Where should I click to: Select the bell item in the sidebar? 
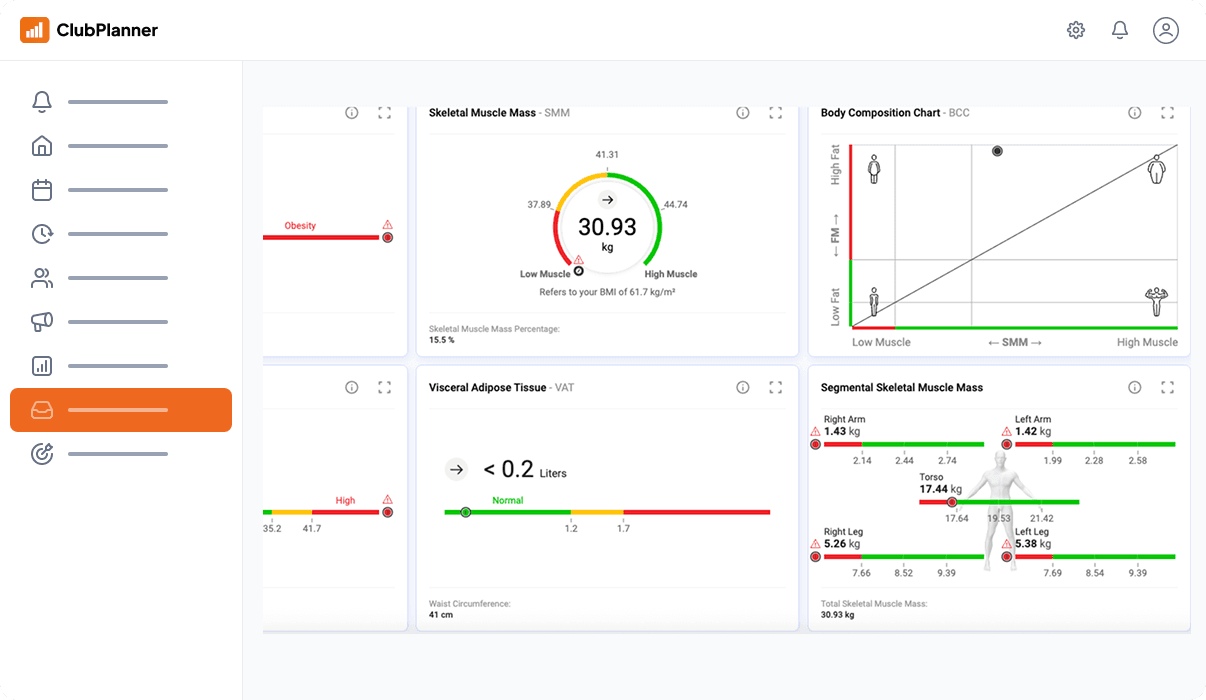tap(42, 102)
